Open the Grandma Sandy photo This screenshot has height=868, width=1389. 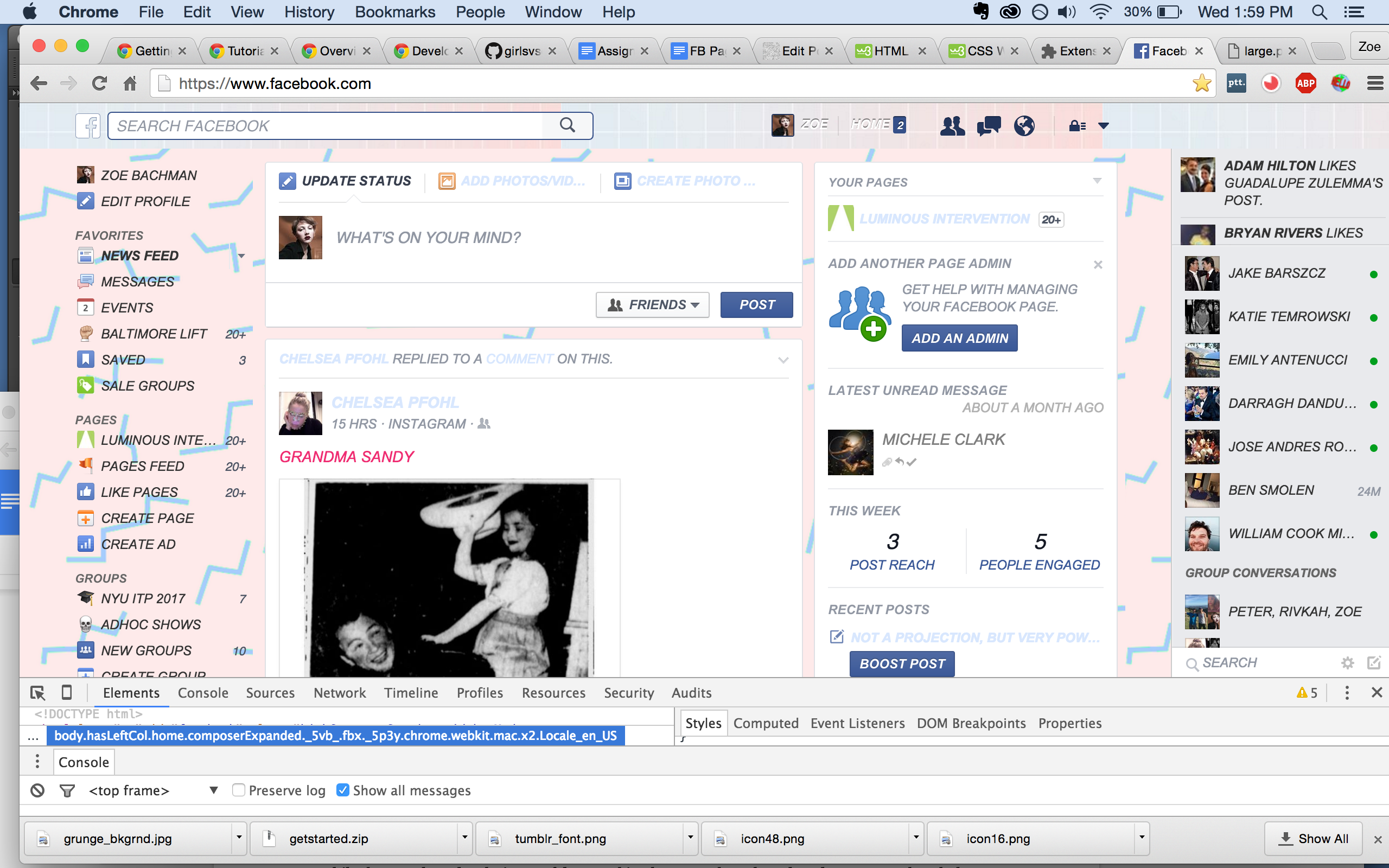(x=449, y=578)
